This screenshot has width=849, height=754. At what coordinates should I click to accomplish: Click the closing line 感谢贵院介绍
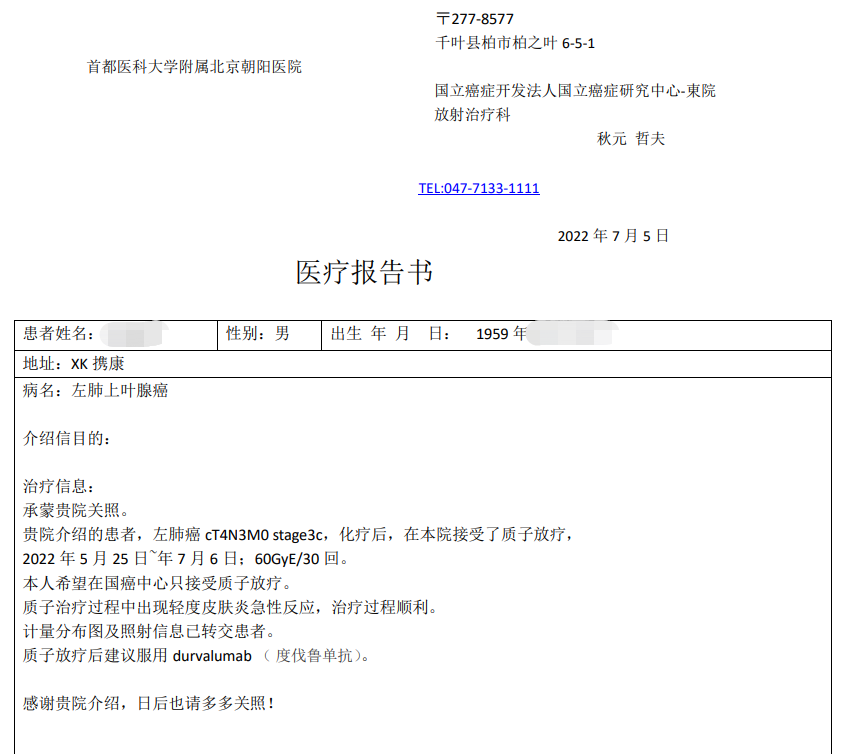tap(148, 703)
